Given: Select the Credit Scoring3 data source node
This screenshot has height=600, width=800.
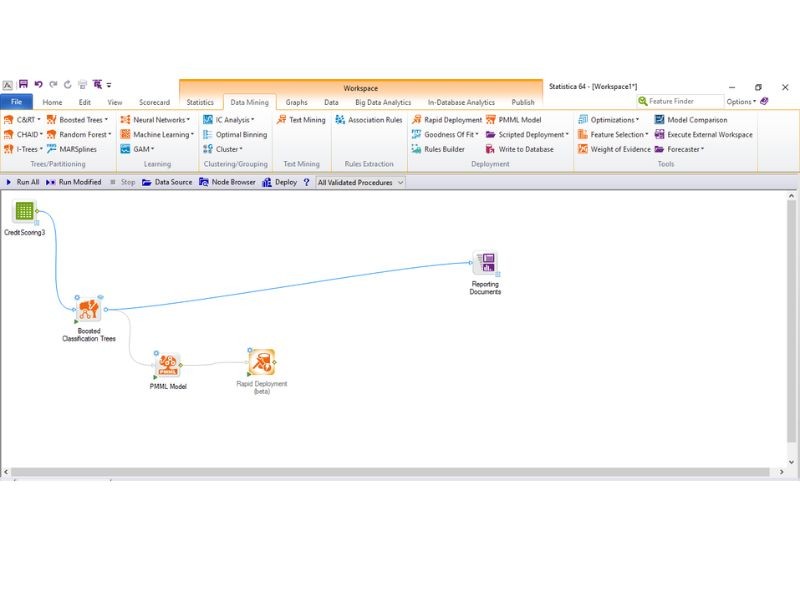Looking at the screenshot, I should pyautogui.click(x=24, y=211).
